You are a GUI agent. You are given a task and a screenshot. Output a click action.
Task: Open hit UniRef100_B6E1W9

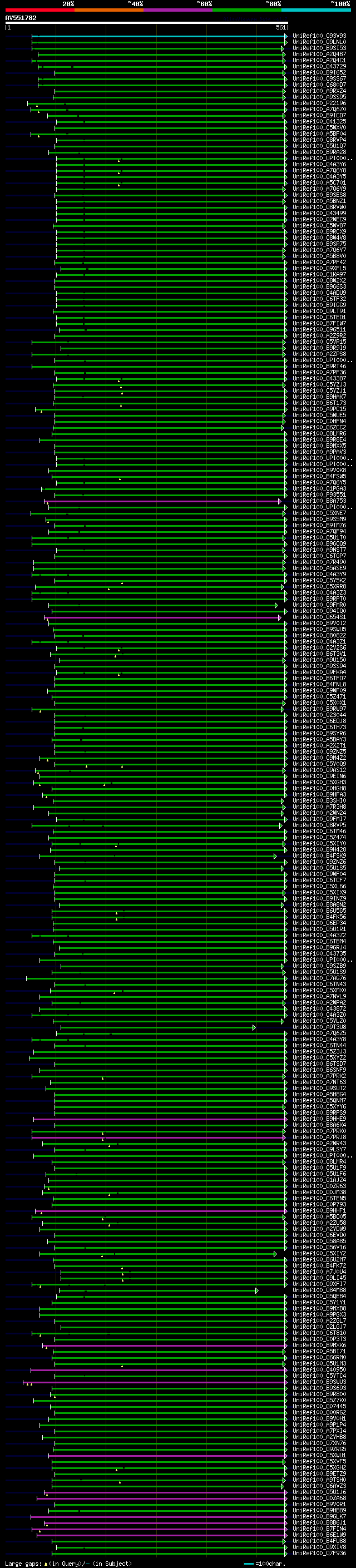(319, 1535)
